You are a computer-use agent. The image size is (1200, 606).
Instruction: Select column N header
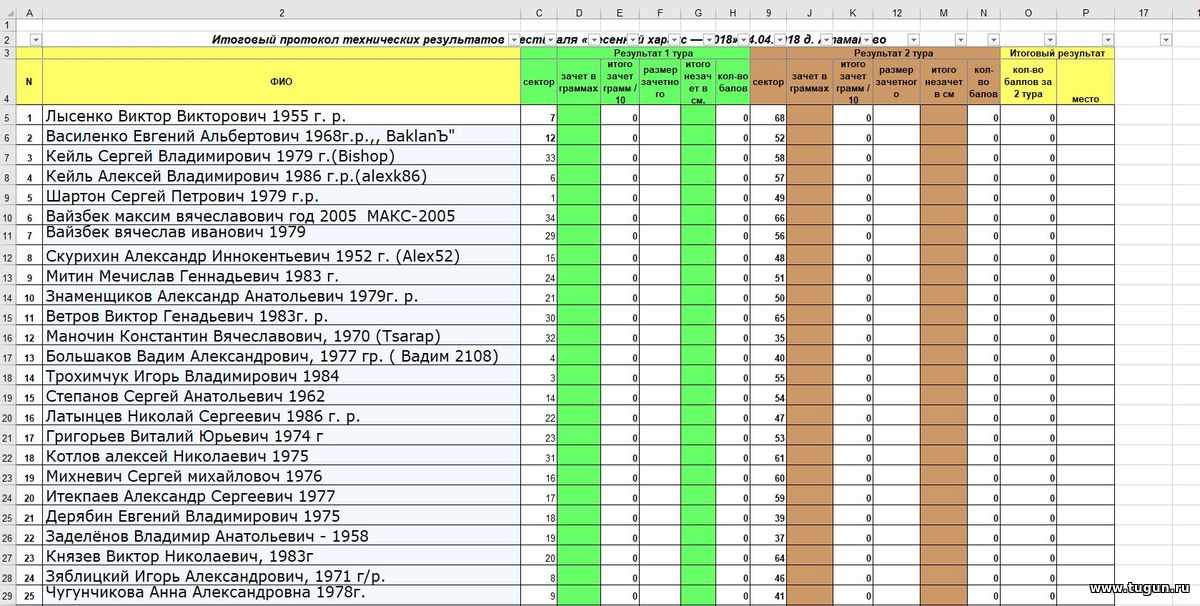(984, 12)
